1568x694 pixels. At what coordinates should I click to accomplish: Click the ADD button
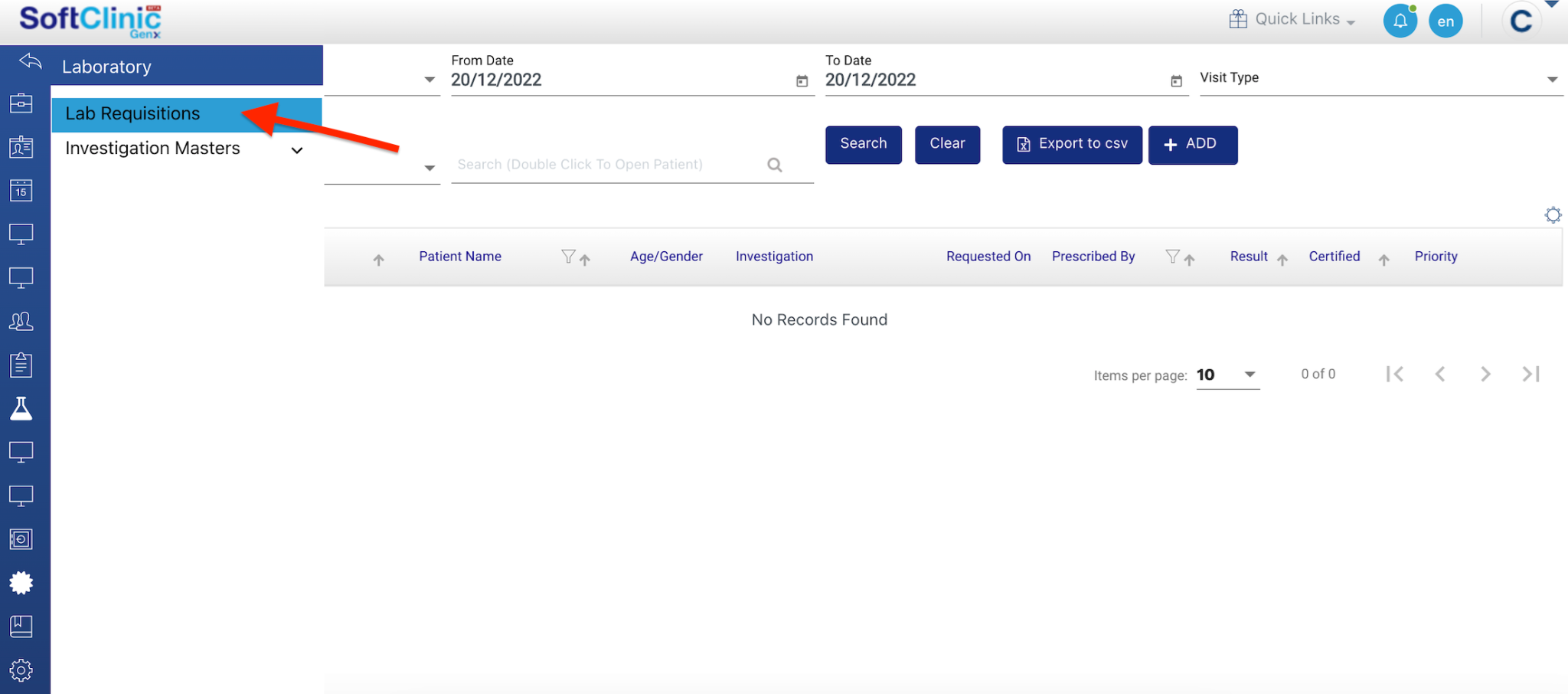click(1192, 145)
